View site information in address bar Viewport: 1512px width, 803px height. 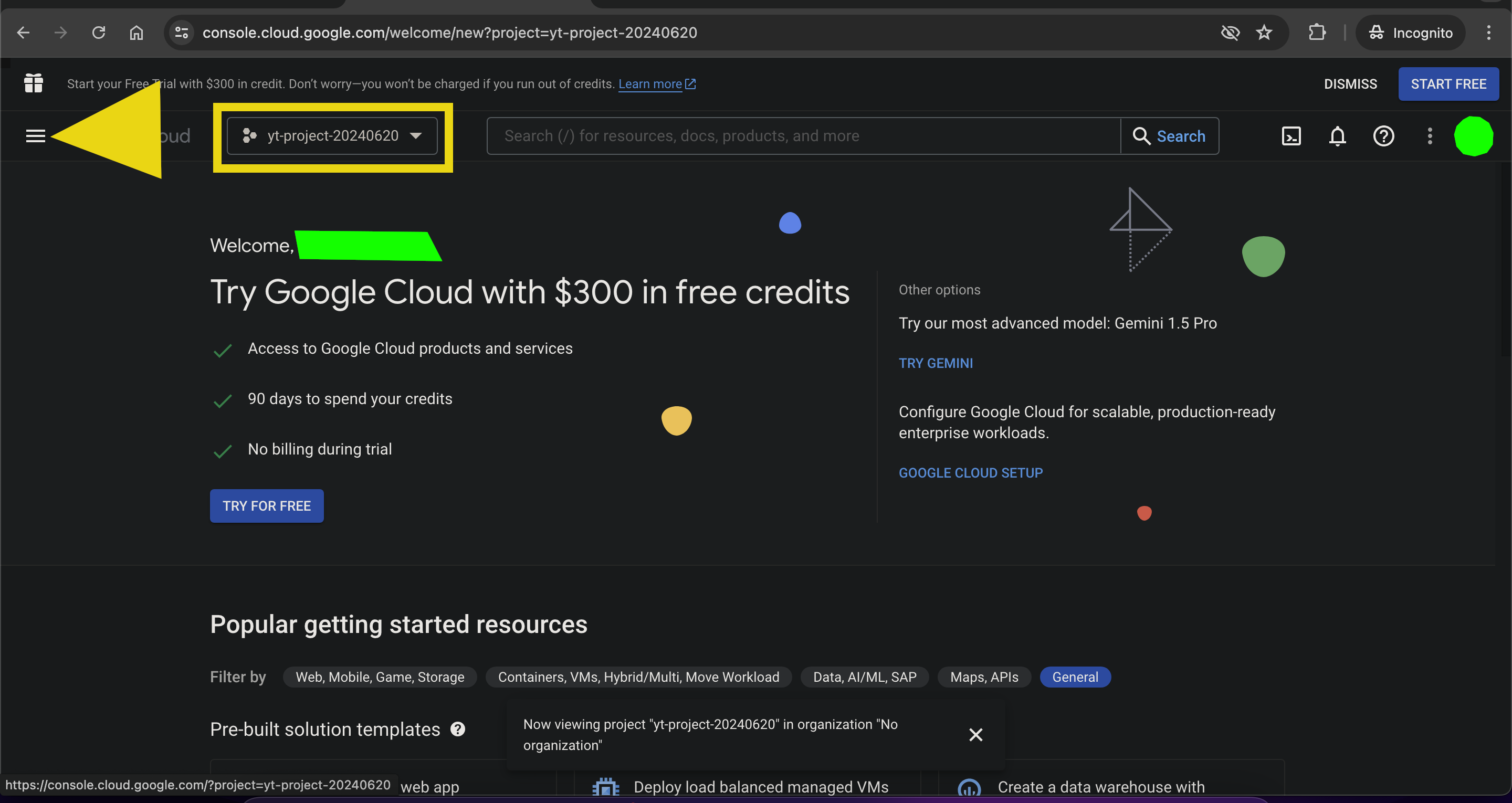(182, 33)
